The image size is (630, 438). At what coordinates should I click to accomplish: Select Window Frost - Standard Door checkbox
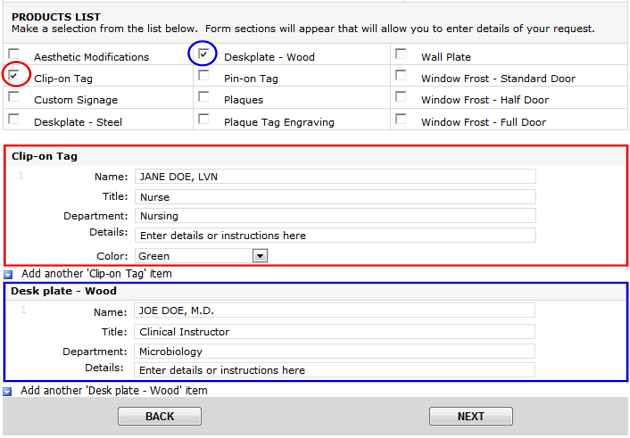401,76
